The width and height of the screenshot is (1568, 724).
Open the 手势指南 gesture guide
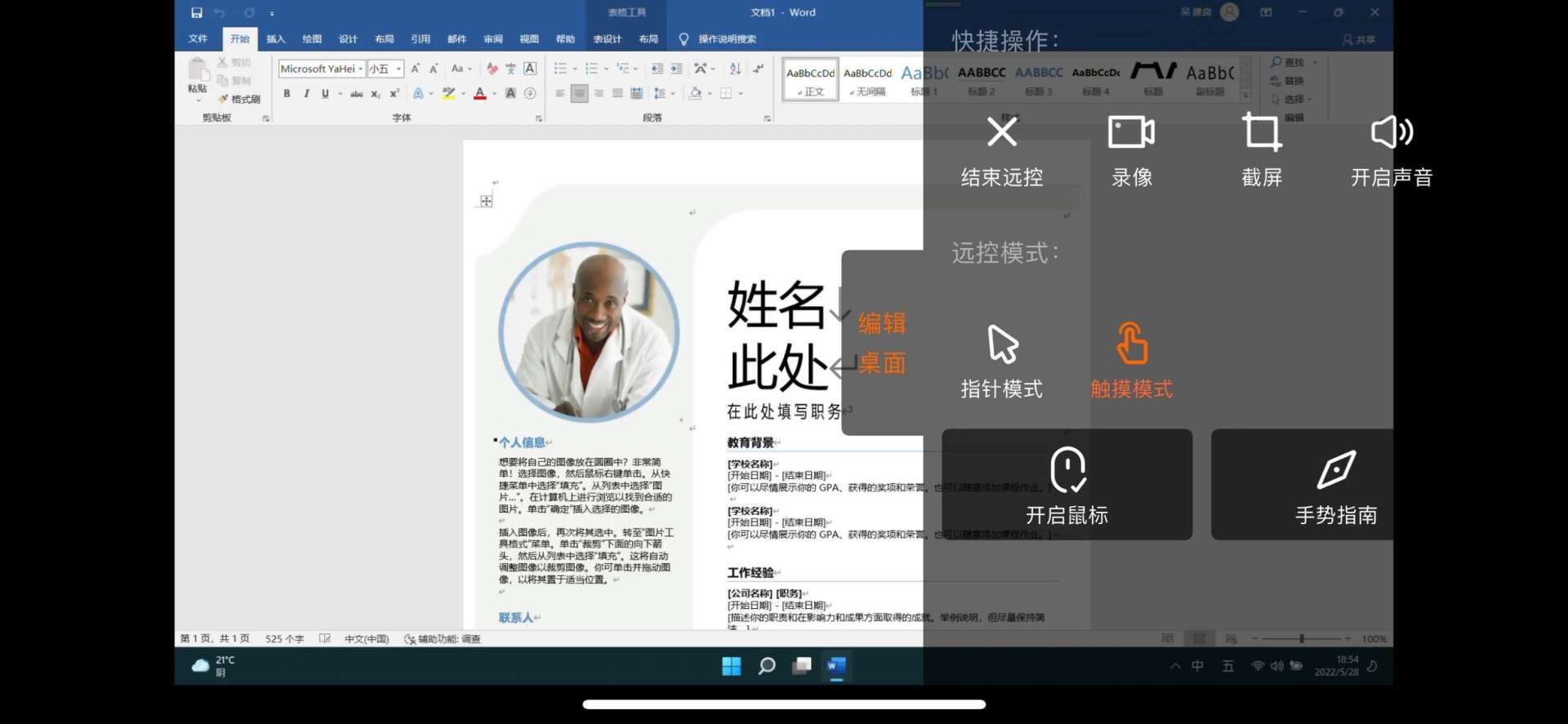point(1302,485)
